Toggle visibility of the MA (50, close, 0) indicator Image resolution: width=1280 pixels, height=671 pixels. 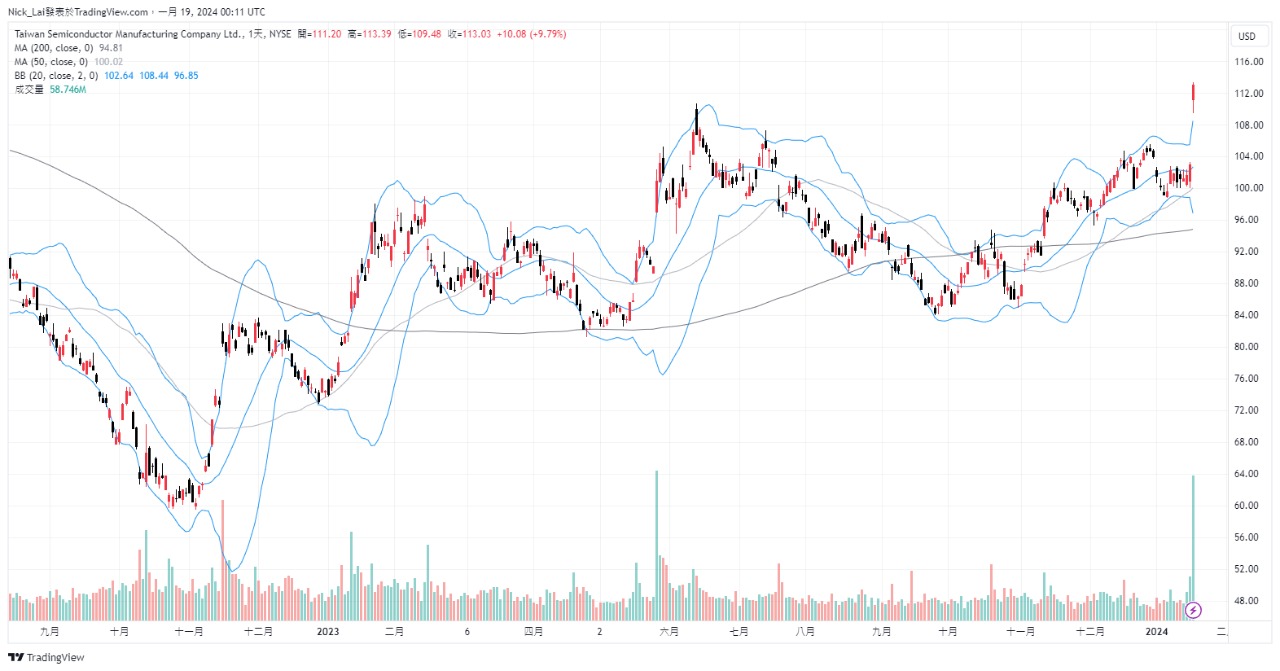click(50, 60)
